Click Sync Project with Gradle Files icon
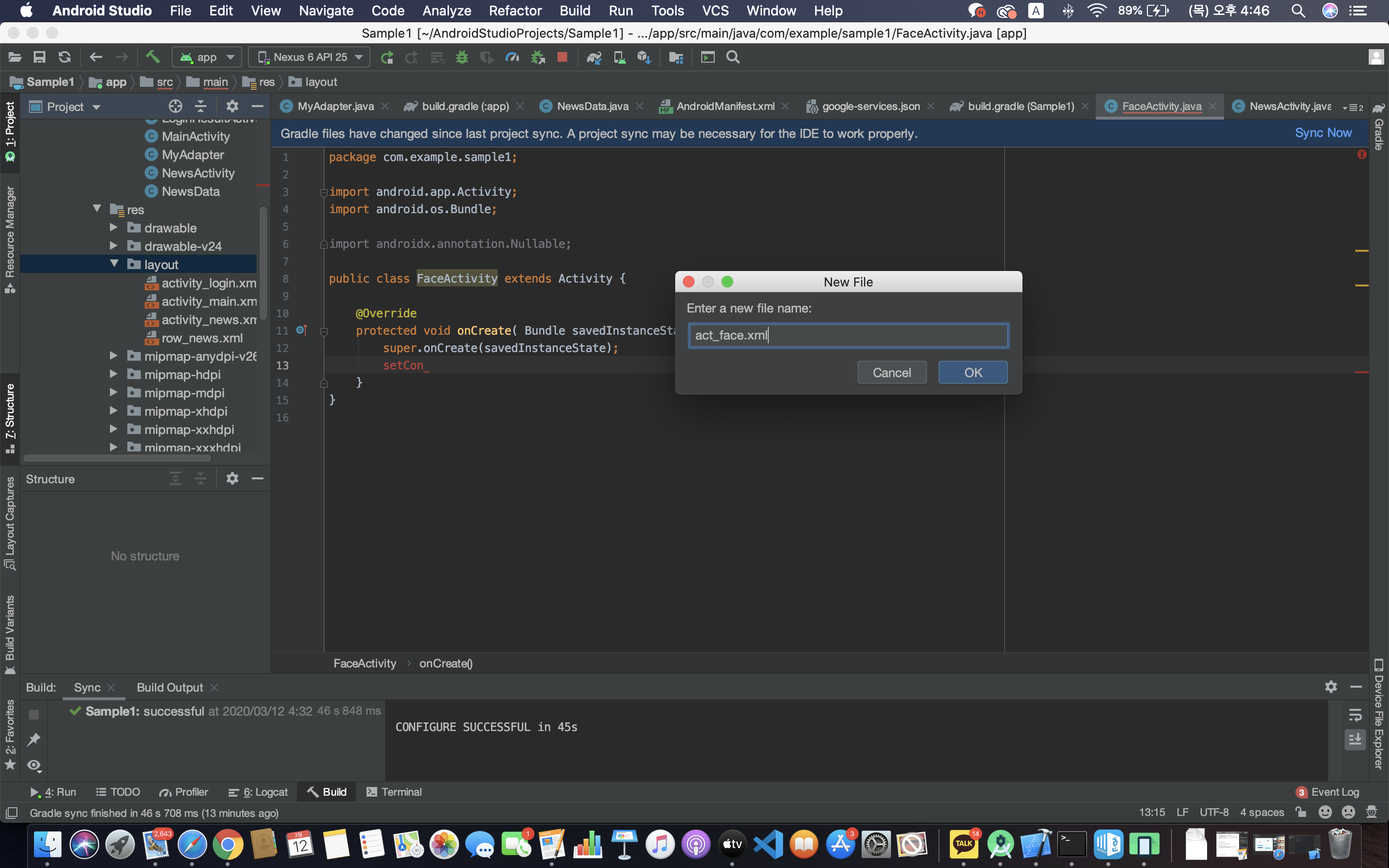The width and height of the screenshot is (1389, 868). pos(594,57)
